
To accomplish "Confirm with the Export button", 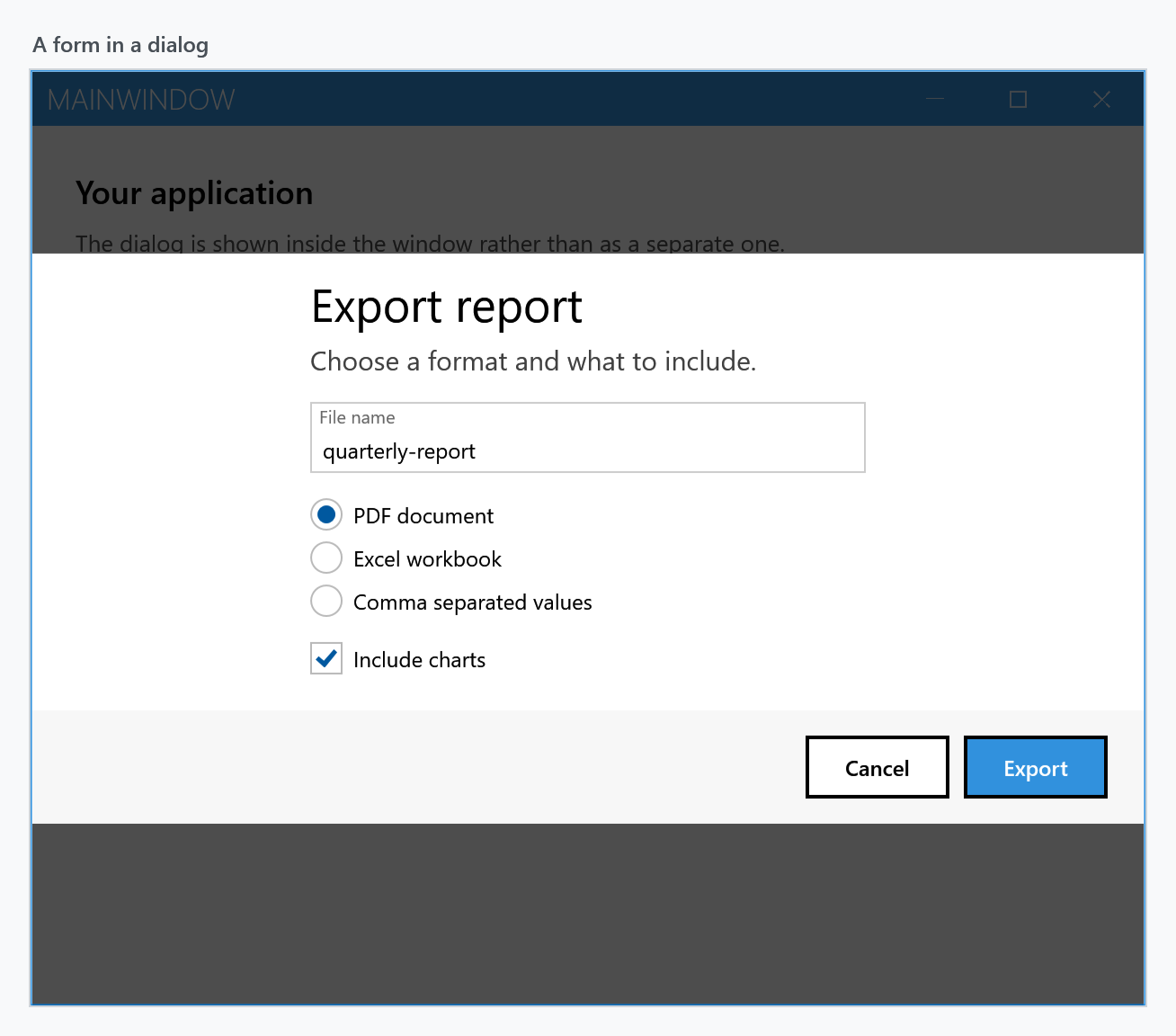I will tap(1036, 767).
